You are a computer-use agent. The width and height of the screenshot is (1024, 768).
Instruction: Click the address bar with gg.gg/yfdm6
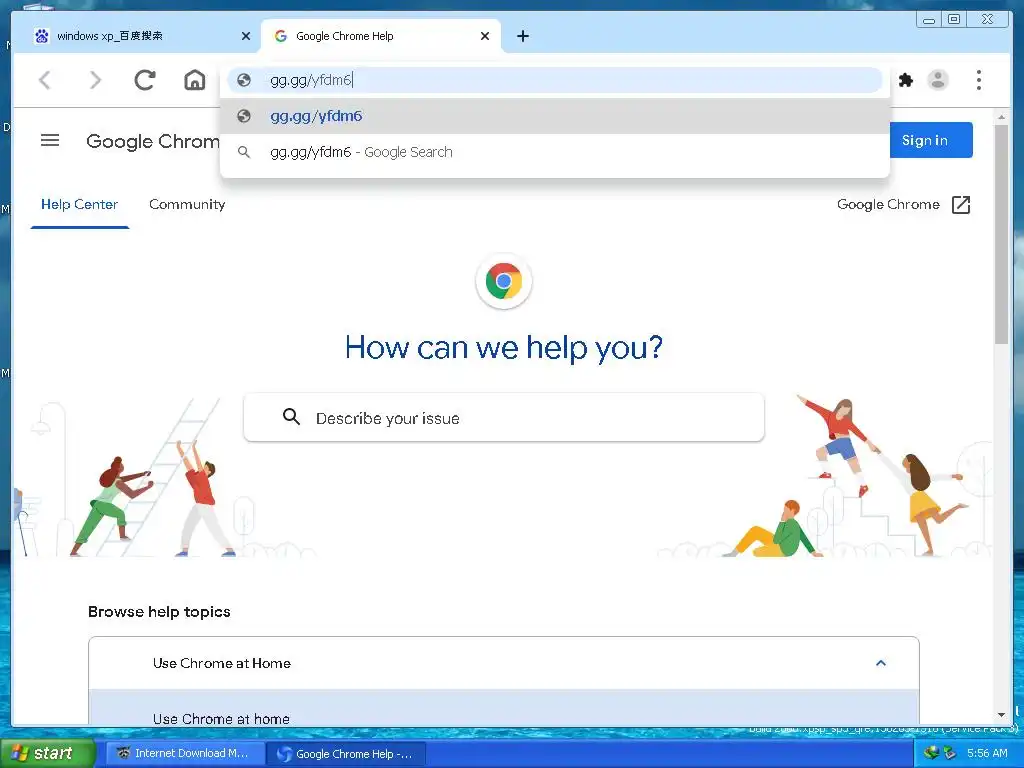click(555, 80)
